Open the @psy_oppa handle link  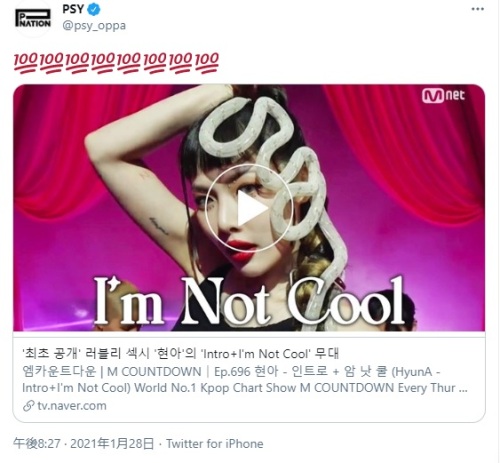(x=94, y=26)
